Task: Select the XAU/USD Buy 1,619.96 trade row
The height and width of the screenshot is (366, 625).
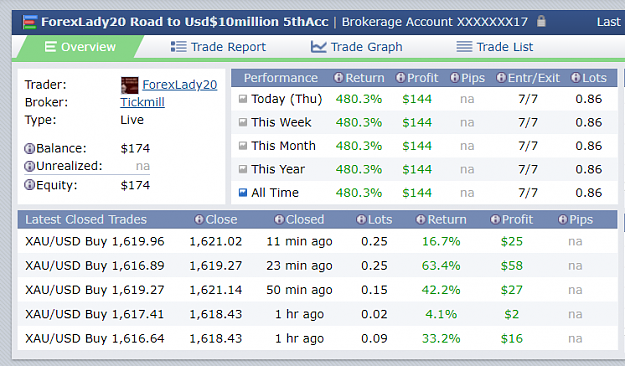Action: [x=317, y=241]
